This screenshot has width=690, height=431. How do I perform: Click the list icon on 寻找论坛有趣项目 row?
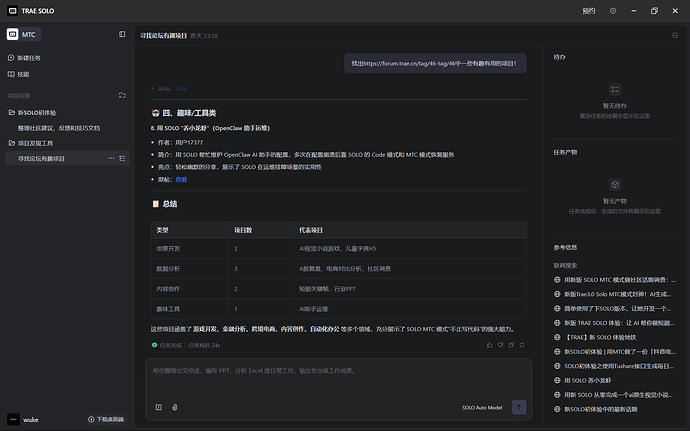tap(122, 158)
